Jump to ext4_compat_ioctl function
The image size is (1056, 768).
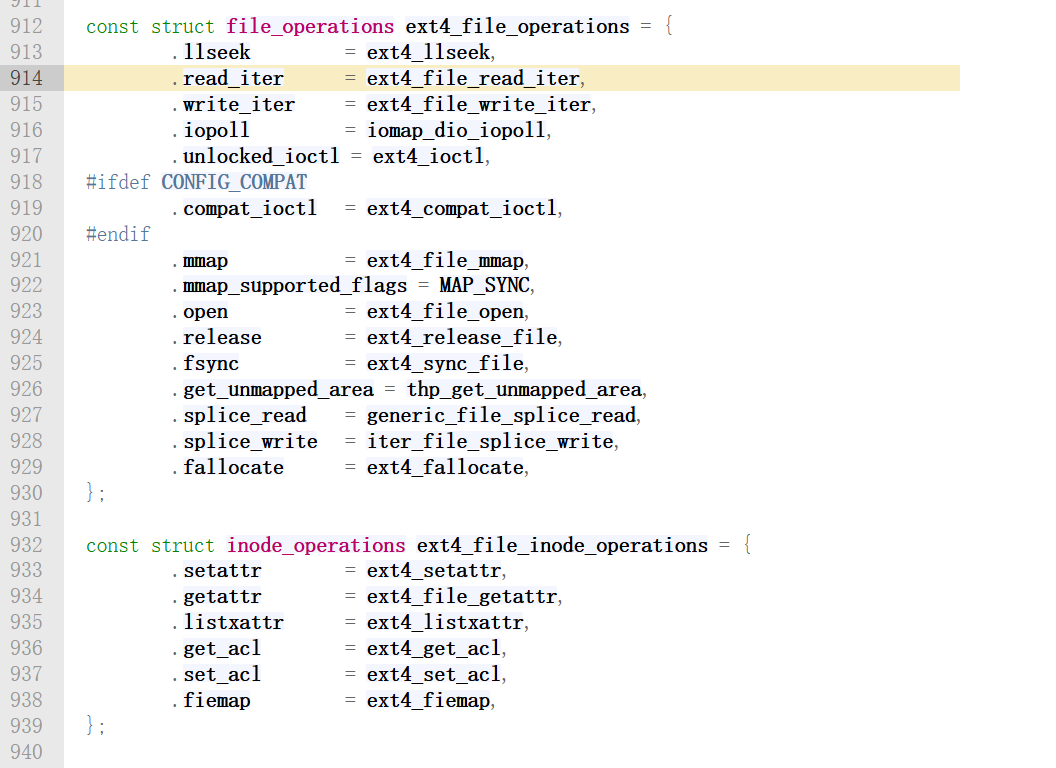[463, 208]
